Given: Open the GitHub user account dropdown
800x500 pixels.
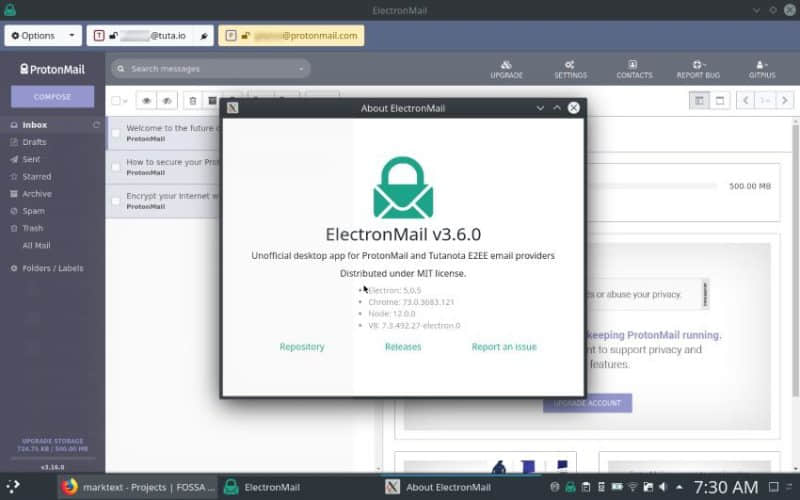Looking at the screenshot, I should (x=762, y=68).
